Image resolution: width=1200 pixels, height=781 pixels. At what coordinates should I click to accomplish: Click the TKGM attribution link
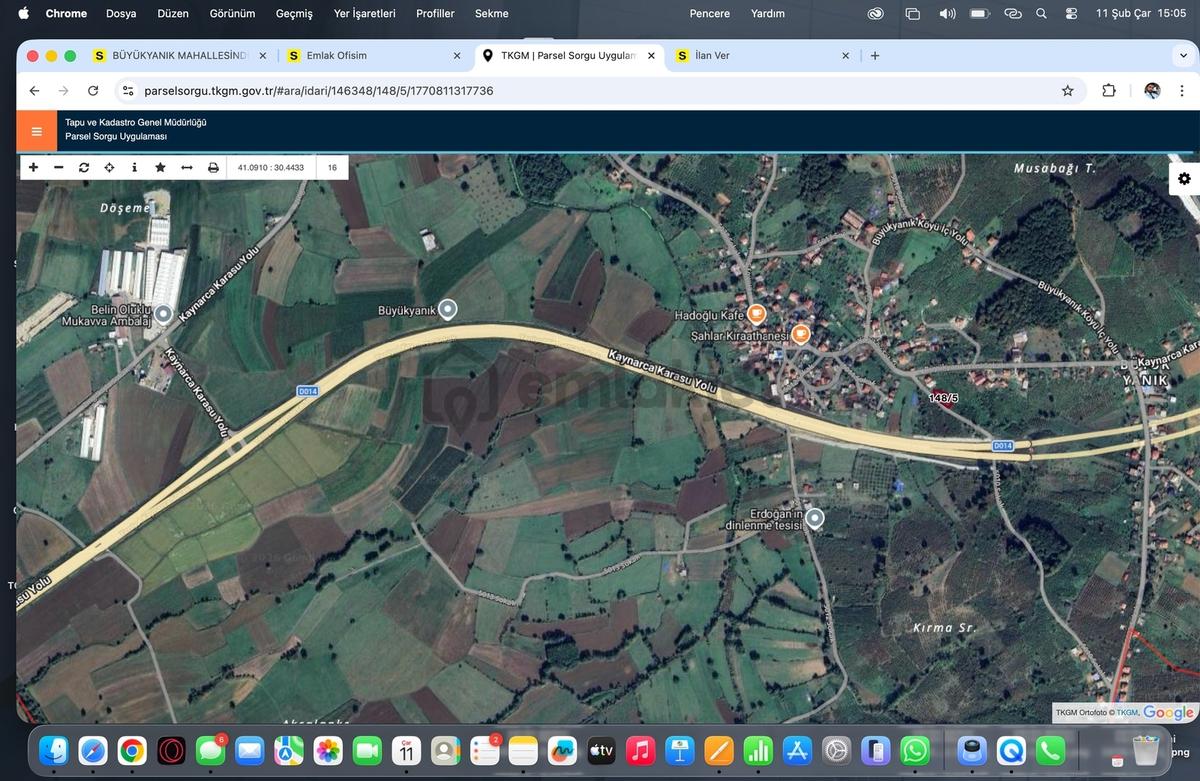click(x=1127, y=713)
